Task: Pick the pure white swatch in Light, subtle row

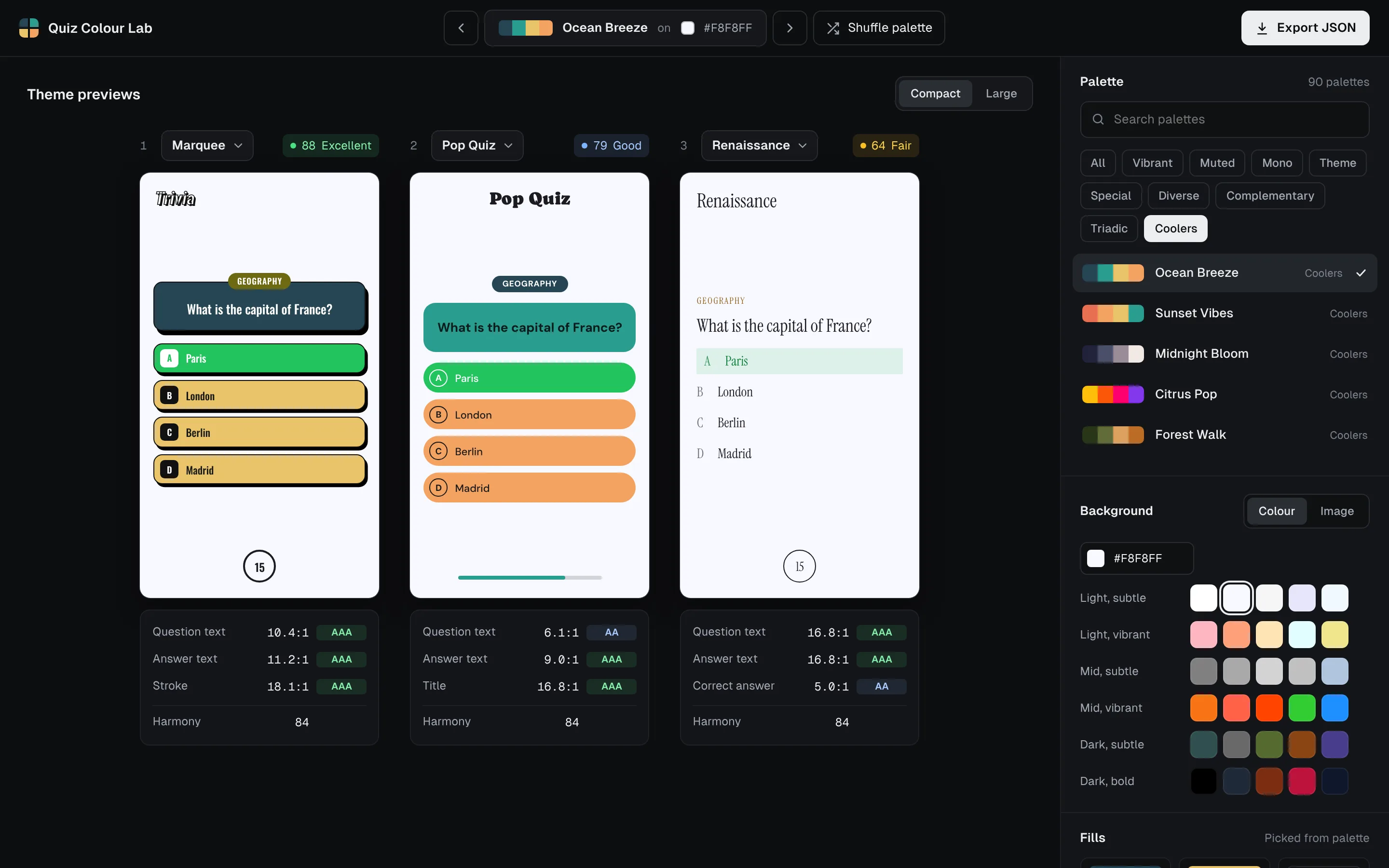Action: (1204, 597)
